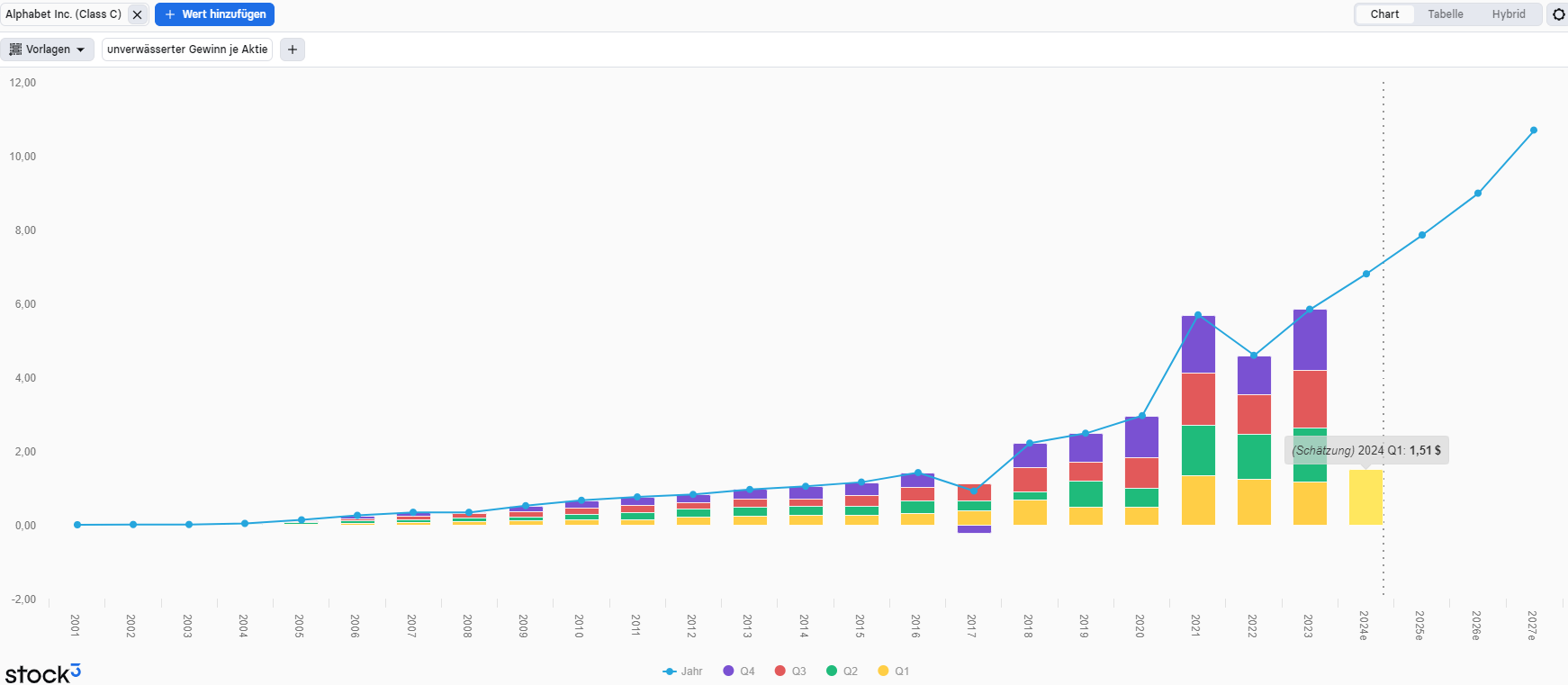Click the 2024e data point on line

click(x=1366, y=274)
